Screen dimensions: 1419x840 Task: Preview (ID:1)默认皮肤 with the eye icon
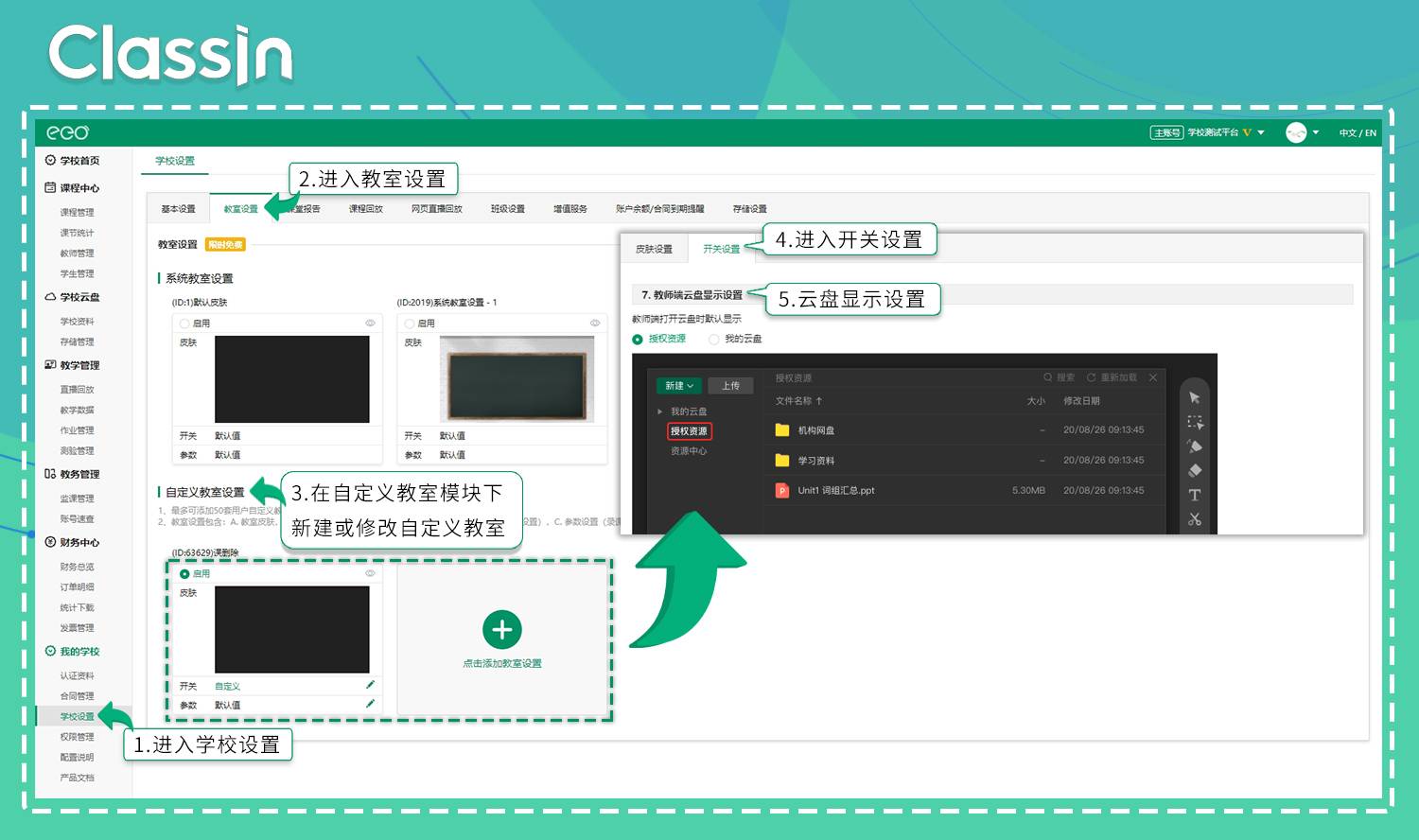(x=370, y=324)
